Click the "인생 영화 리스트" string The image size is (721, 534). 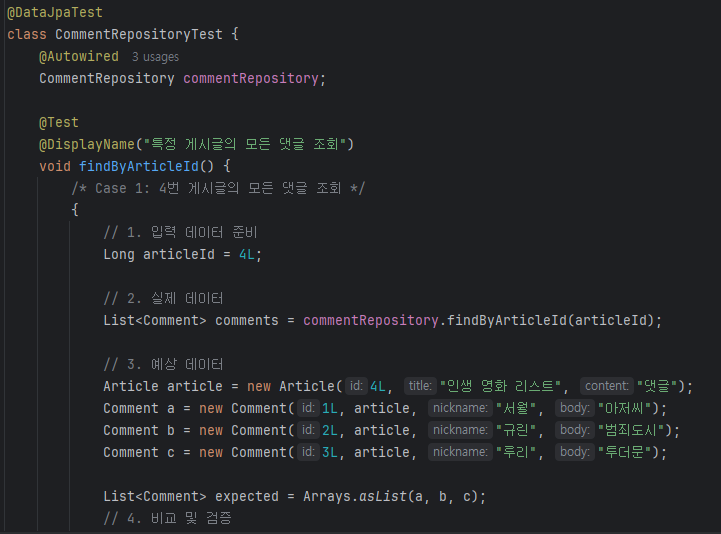[501, 386]
